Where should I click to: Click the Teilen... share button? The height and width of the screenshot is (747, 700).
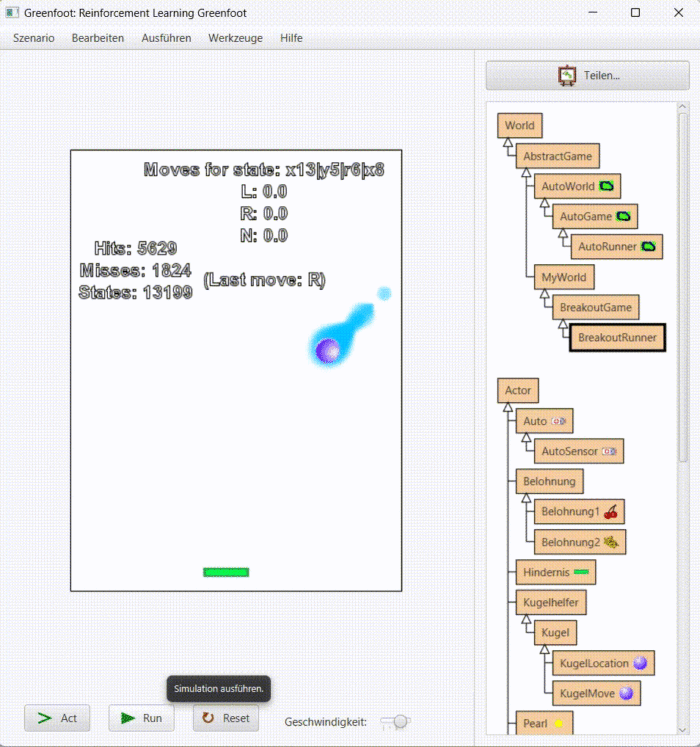[587, 75]
